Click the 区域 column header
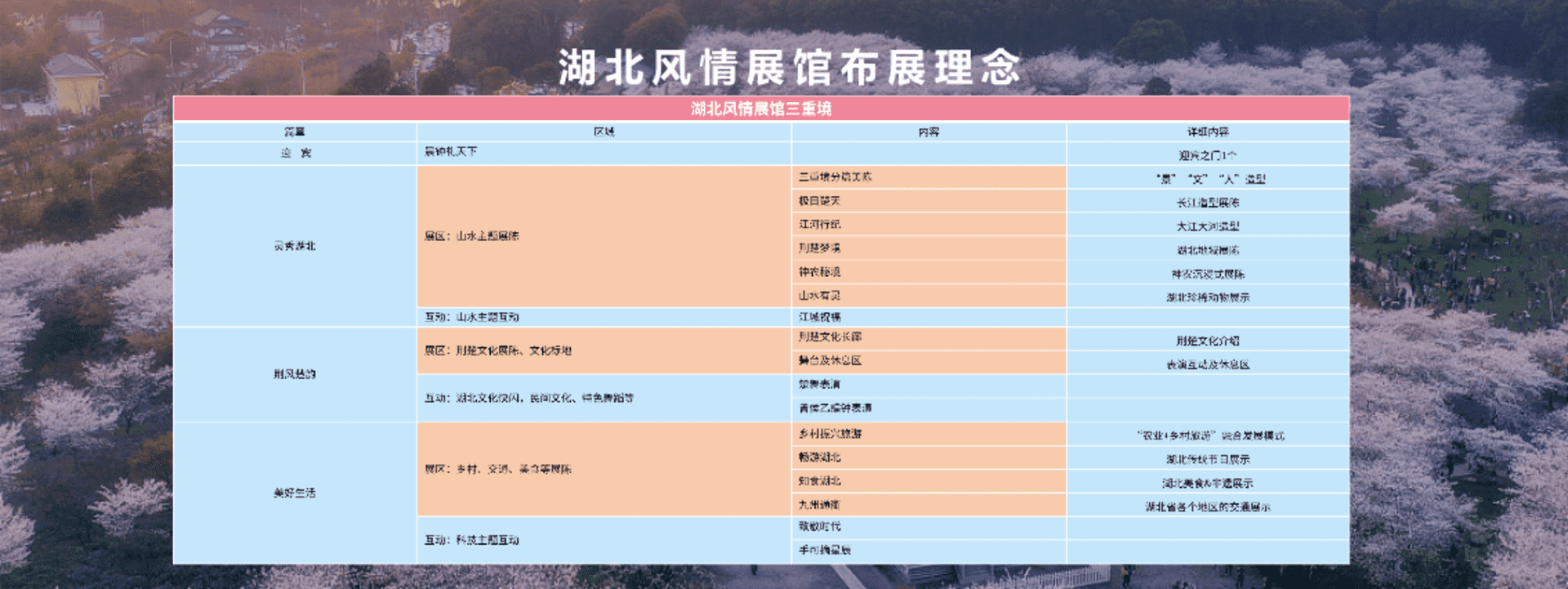The image size is (1568, 589). pos(604,132)
